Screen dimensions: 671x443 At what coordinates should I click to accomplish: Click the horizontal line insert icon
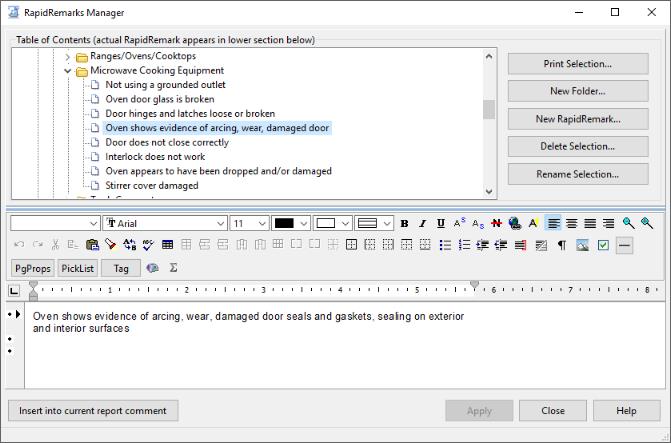(624, 245)
